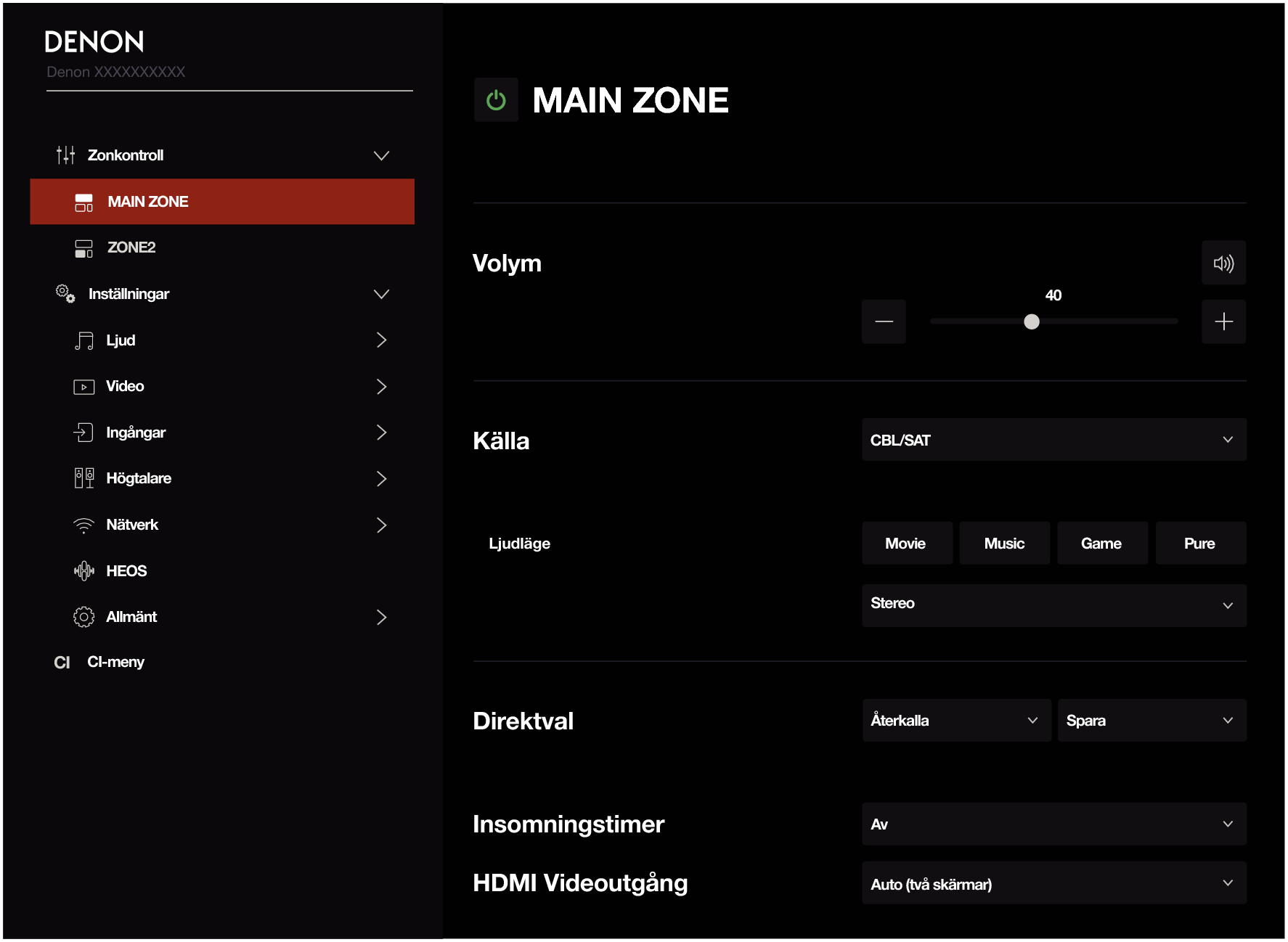The height and width of the screenshot is (942, 1288).
Task: Click the Högtalare speakers icon
Action: [x=83, y=478]
